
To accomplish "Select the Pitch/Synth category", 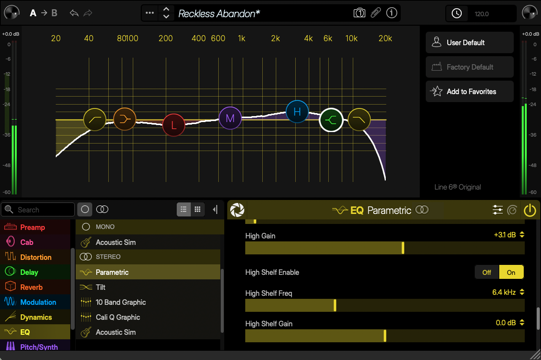I will click(35, 346).
